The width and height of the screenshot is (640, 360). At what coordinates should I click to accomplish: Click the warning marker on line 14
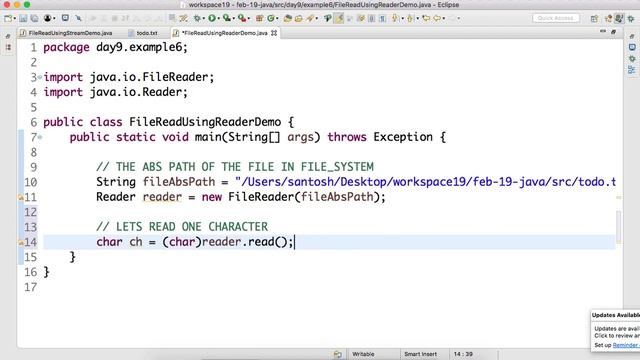pyautogui.click(x=21, y=242)
